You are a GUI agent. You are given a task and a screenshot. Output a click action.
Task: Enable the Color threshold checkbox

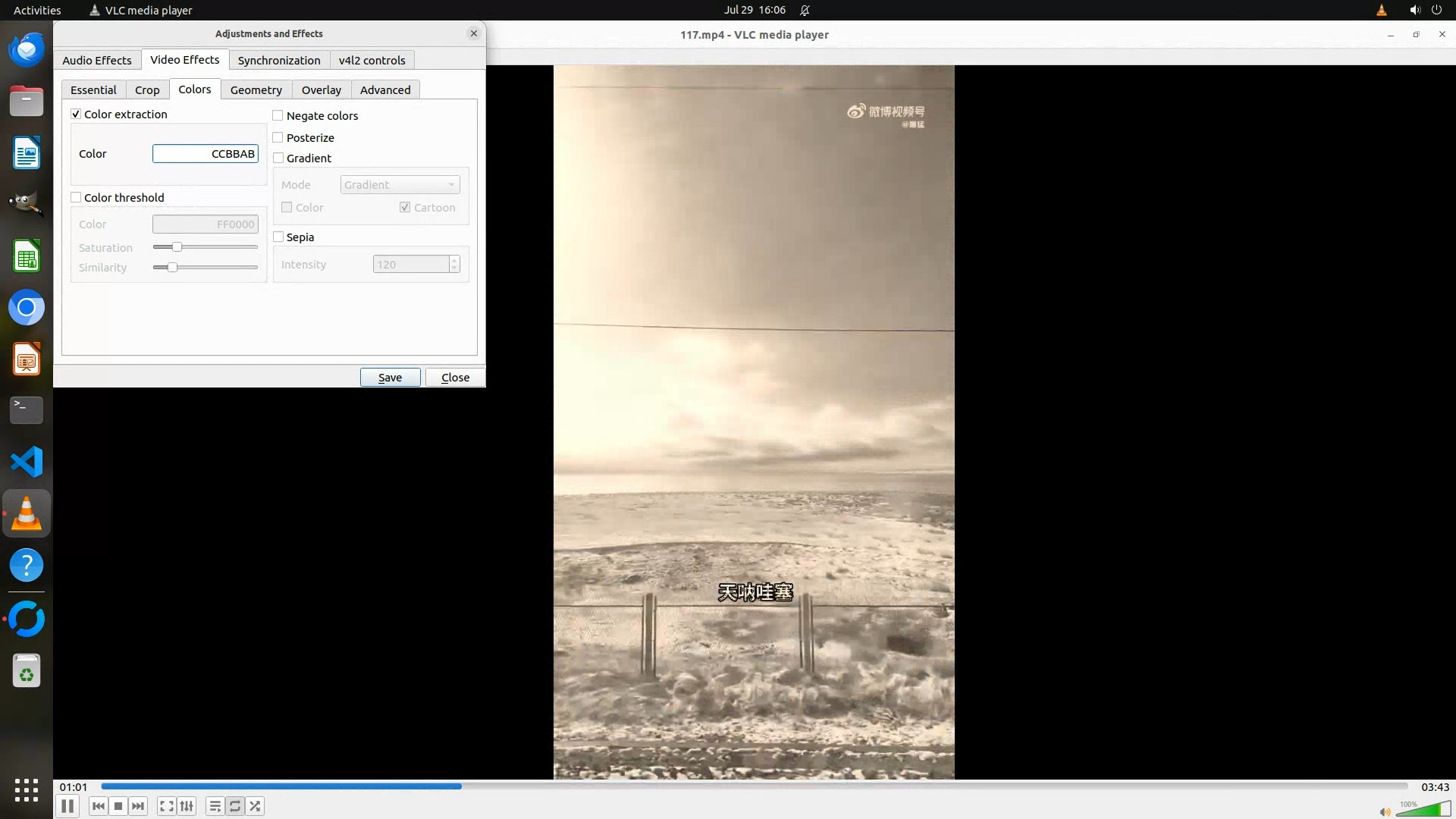pos(76,197)
